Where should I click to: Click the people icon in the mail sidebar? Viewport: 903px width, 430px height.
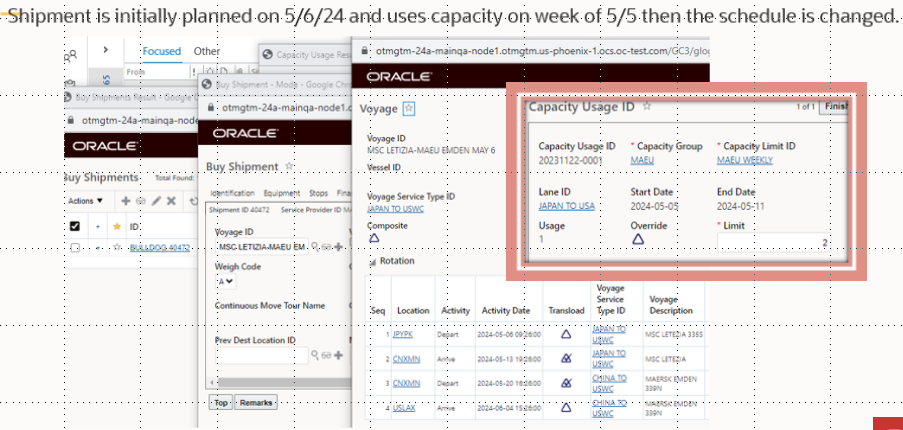pyautogui.click(x=71, y=56)
